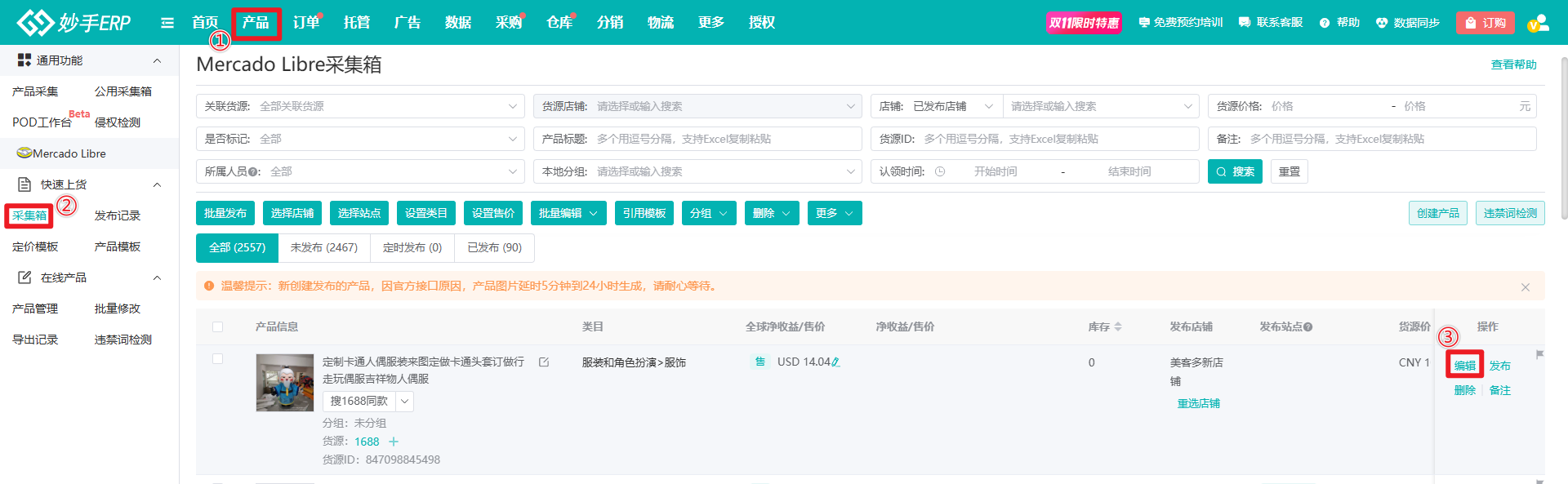Click the 认领时间 start date field

coord(996,171)
